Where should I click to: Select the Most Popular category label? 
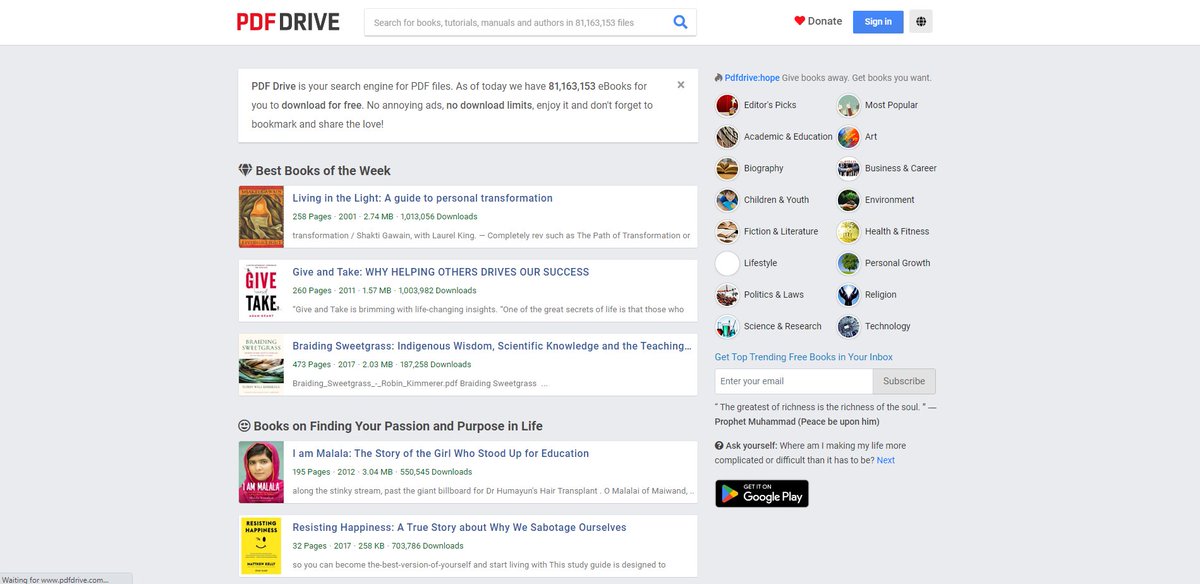(x=891, y=105)
